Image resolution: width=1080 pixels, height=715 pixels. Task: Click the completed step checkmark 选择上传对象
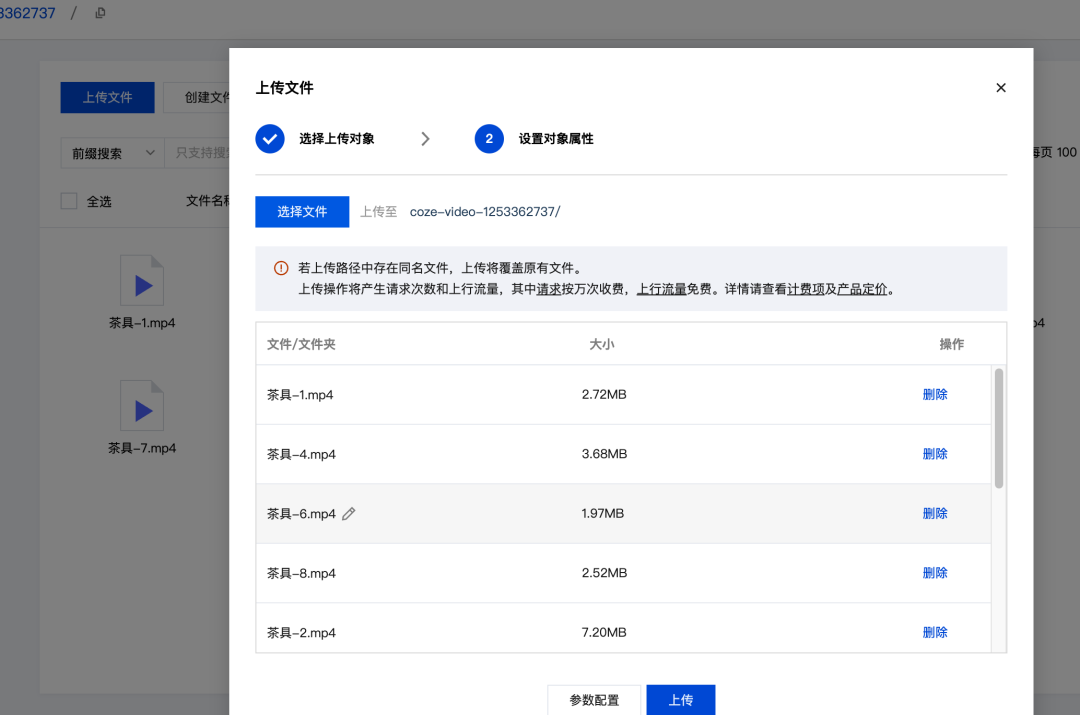[x=270, y=139]
